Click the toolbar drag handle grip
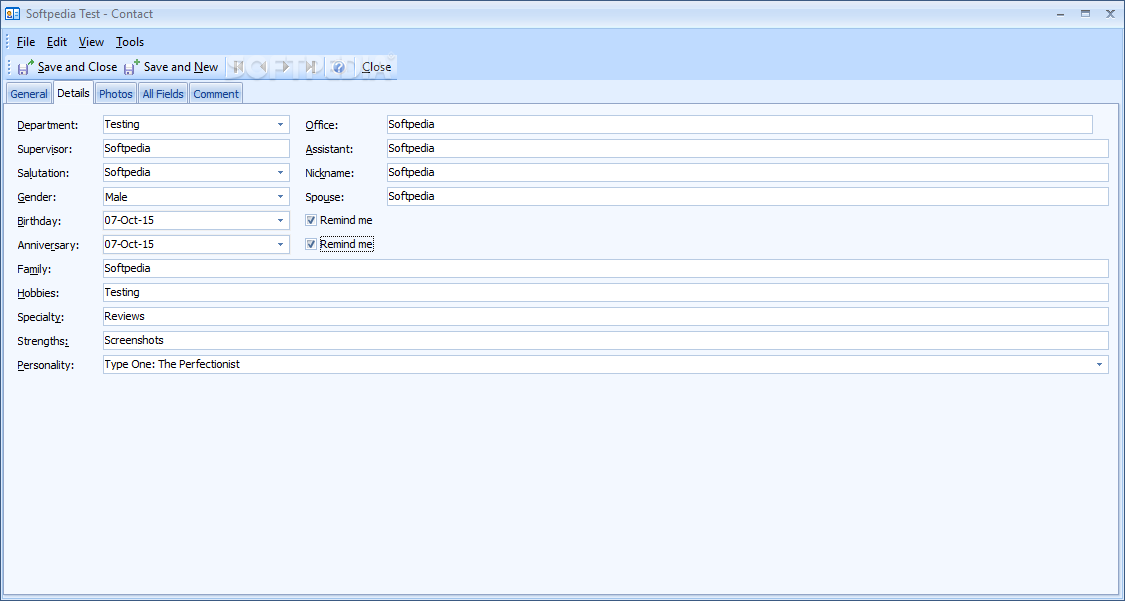Image resolution: width=1125 pixels, height=601 pixels. 9,67
